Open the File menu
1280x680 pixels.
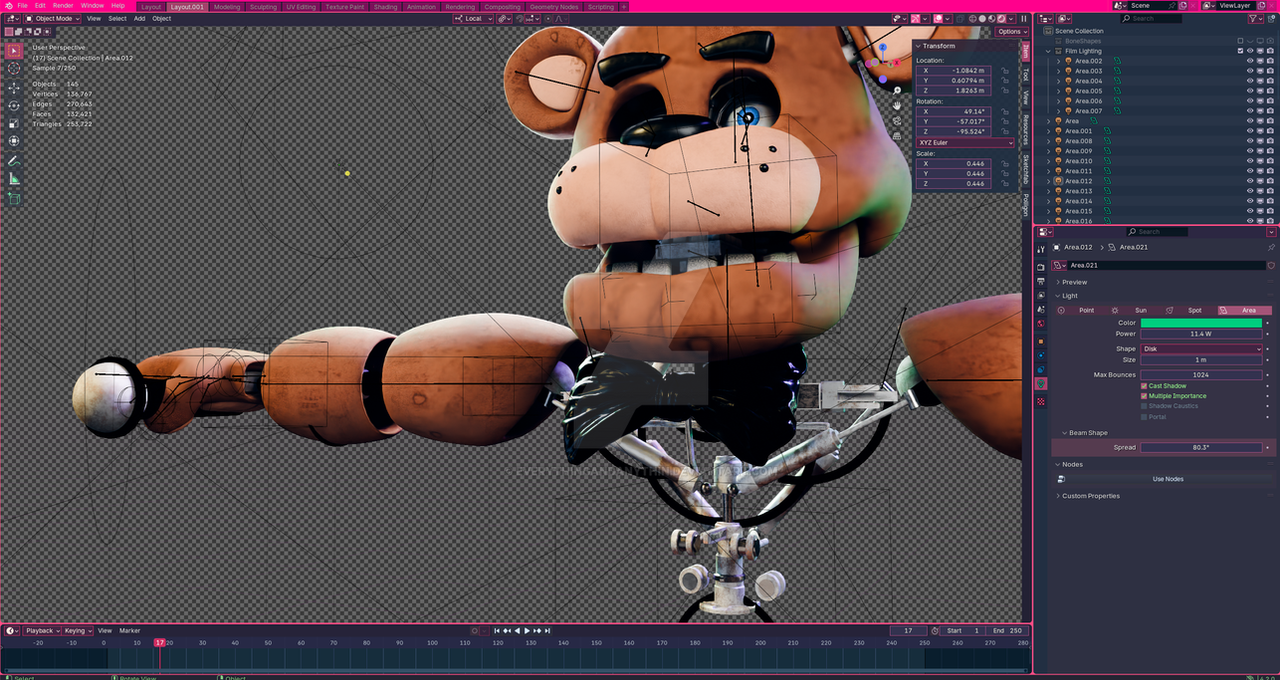(x=22, y=6)
